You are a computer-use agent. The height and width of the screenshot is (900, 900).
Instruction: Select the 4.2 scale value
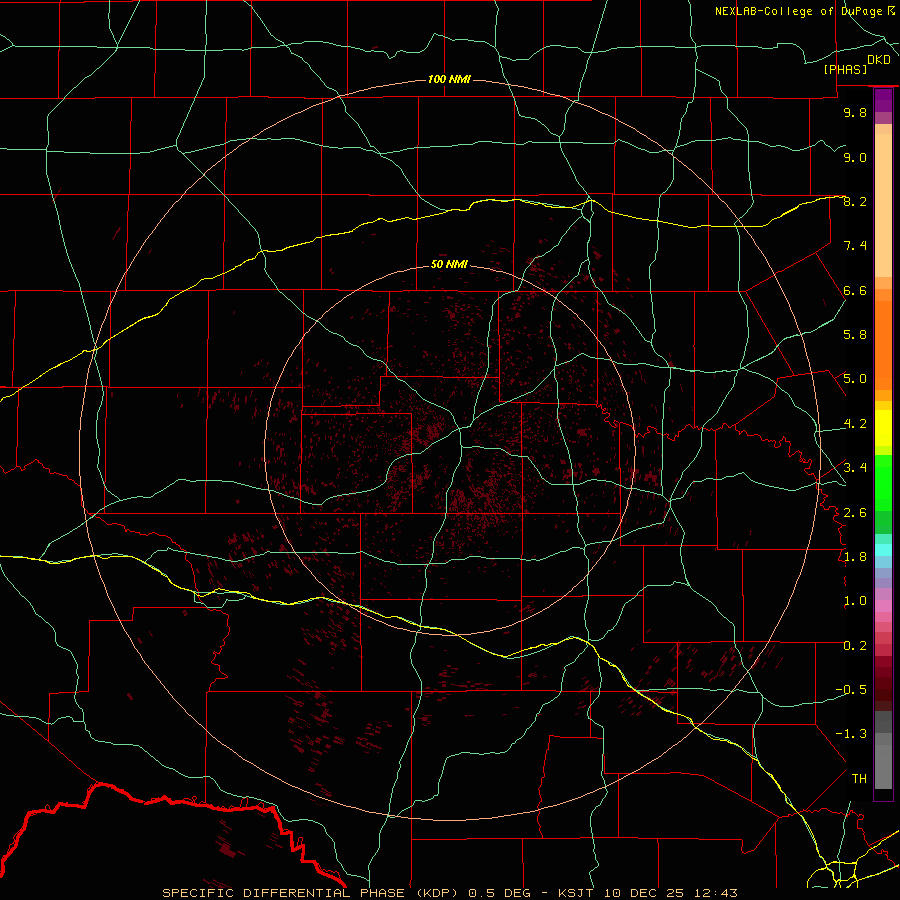pyautogui.click(x=855, y=424)
